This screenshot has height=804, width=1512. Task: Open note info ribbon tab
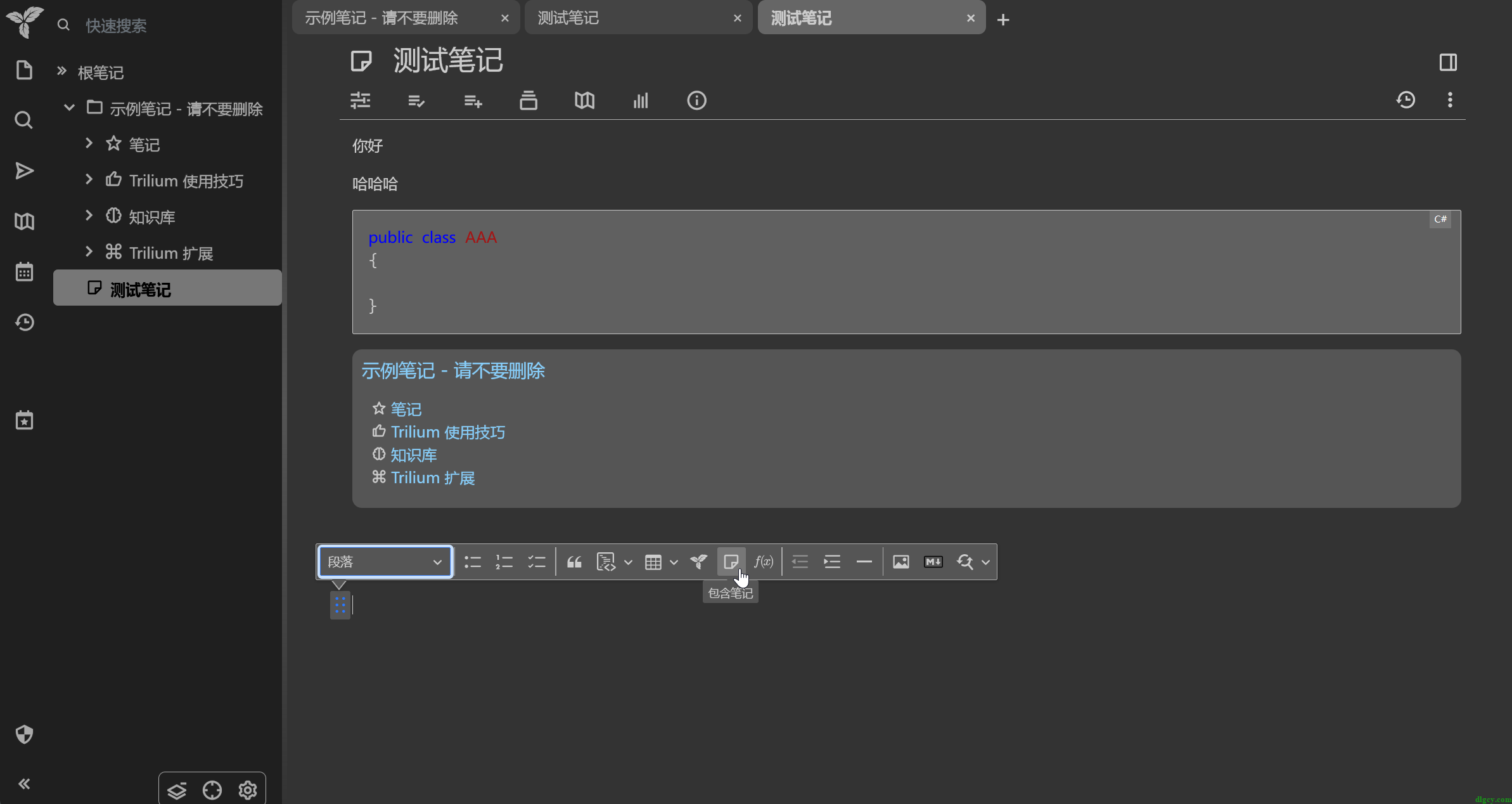pyautogui.click(x=696, y=100)
